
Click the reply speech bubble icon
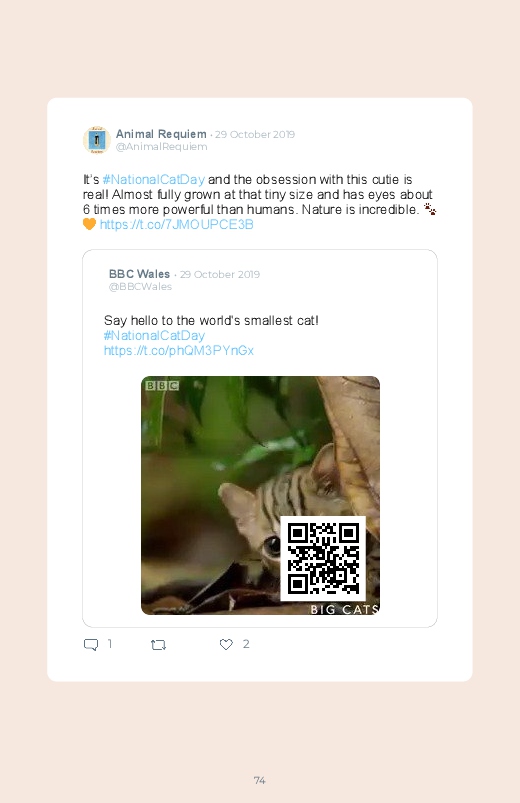pos(91,645)
